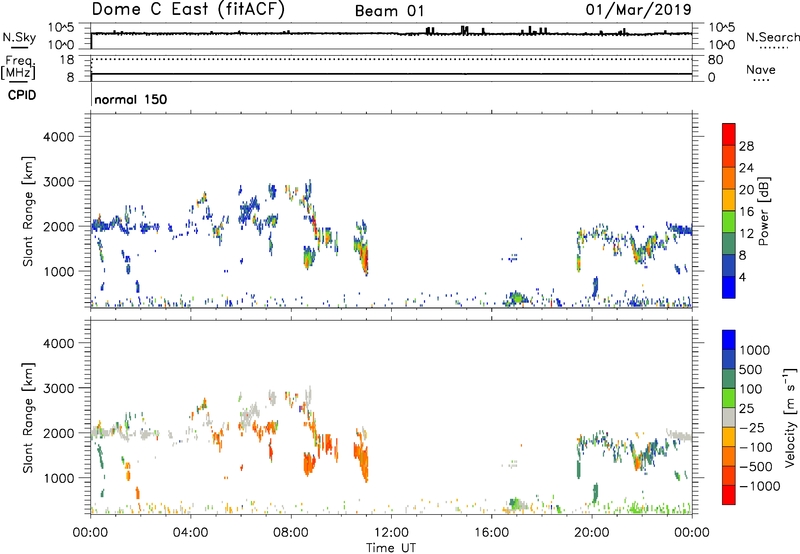Click the '28' power colorbar value
The width and height of the screenshot is (800, 554).
(746, 146)
